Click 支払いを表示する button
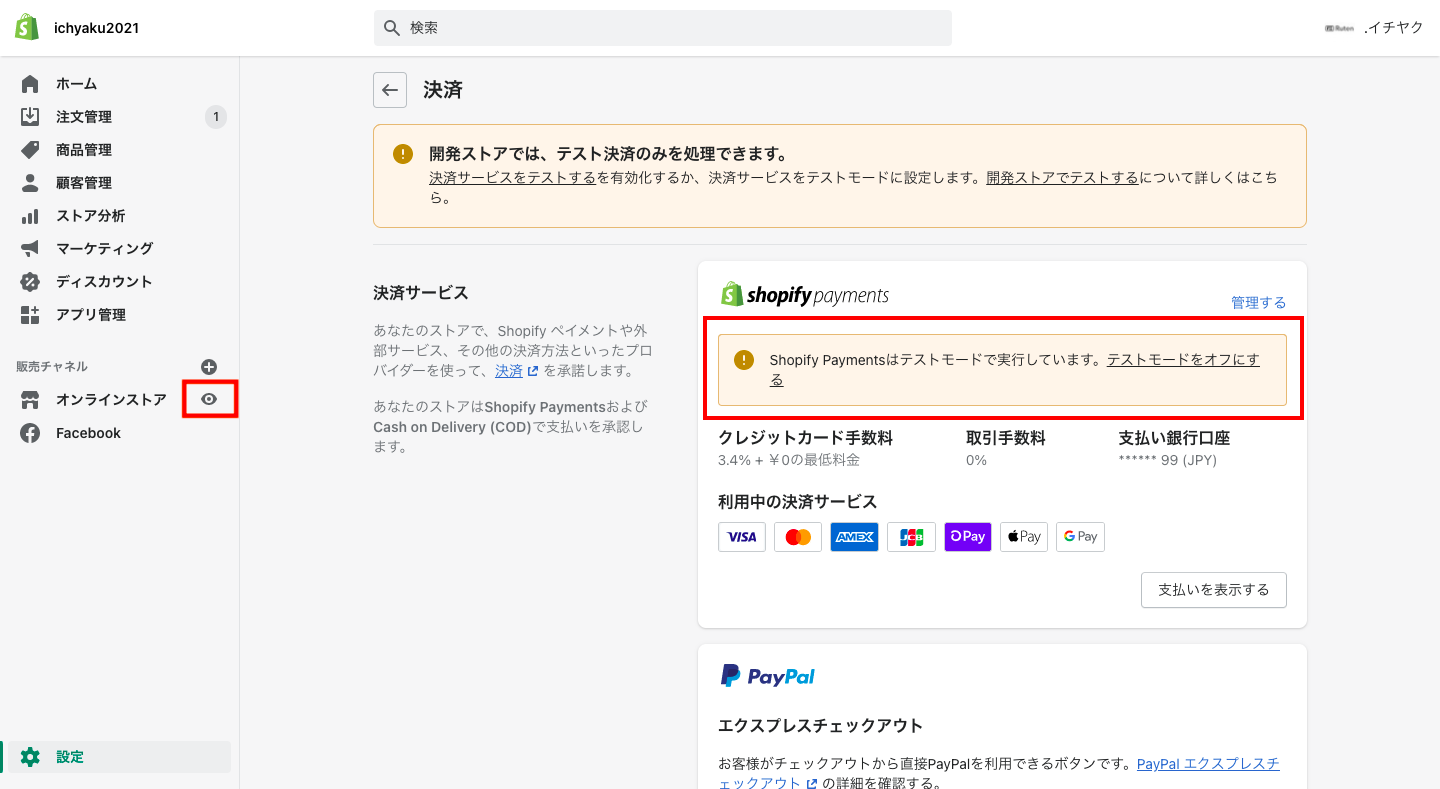This screenshot has height=789, width=1440. [1214, 590]
